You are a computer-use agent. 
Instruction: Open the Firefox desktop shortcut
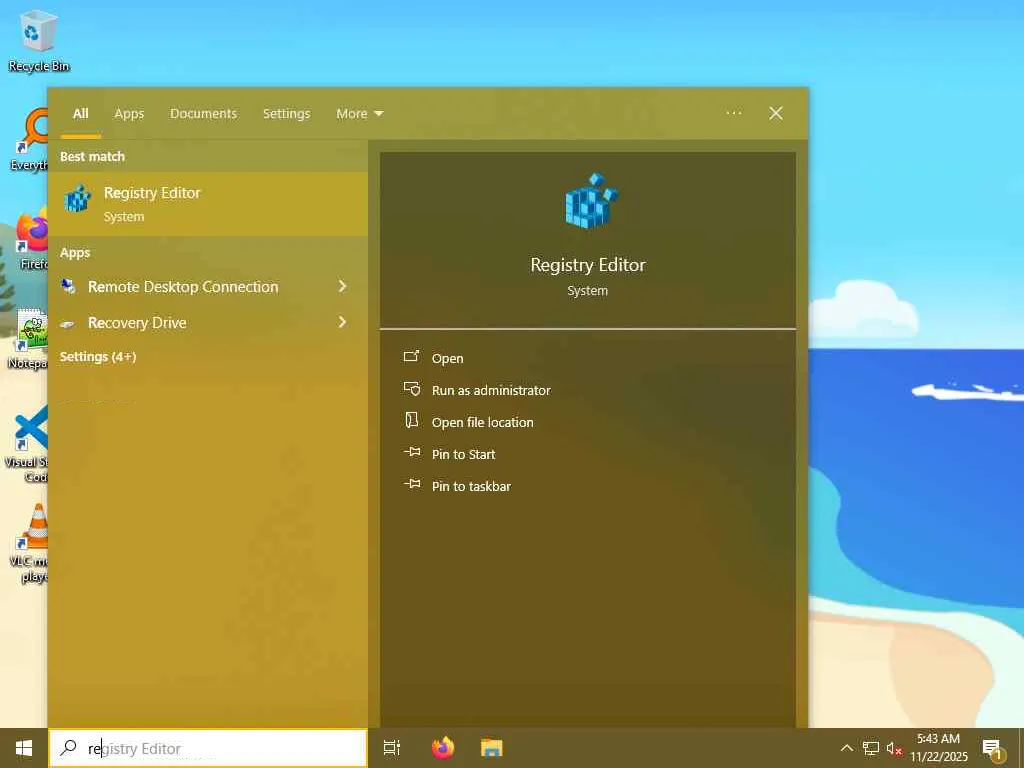tap(31, 240)
